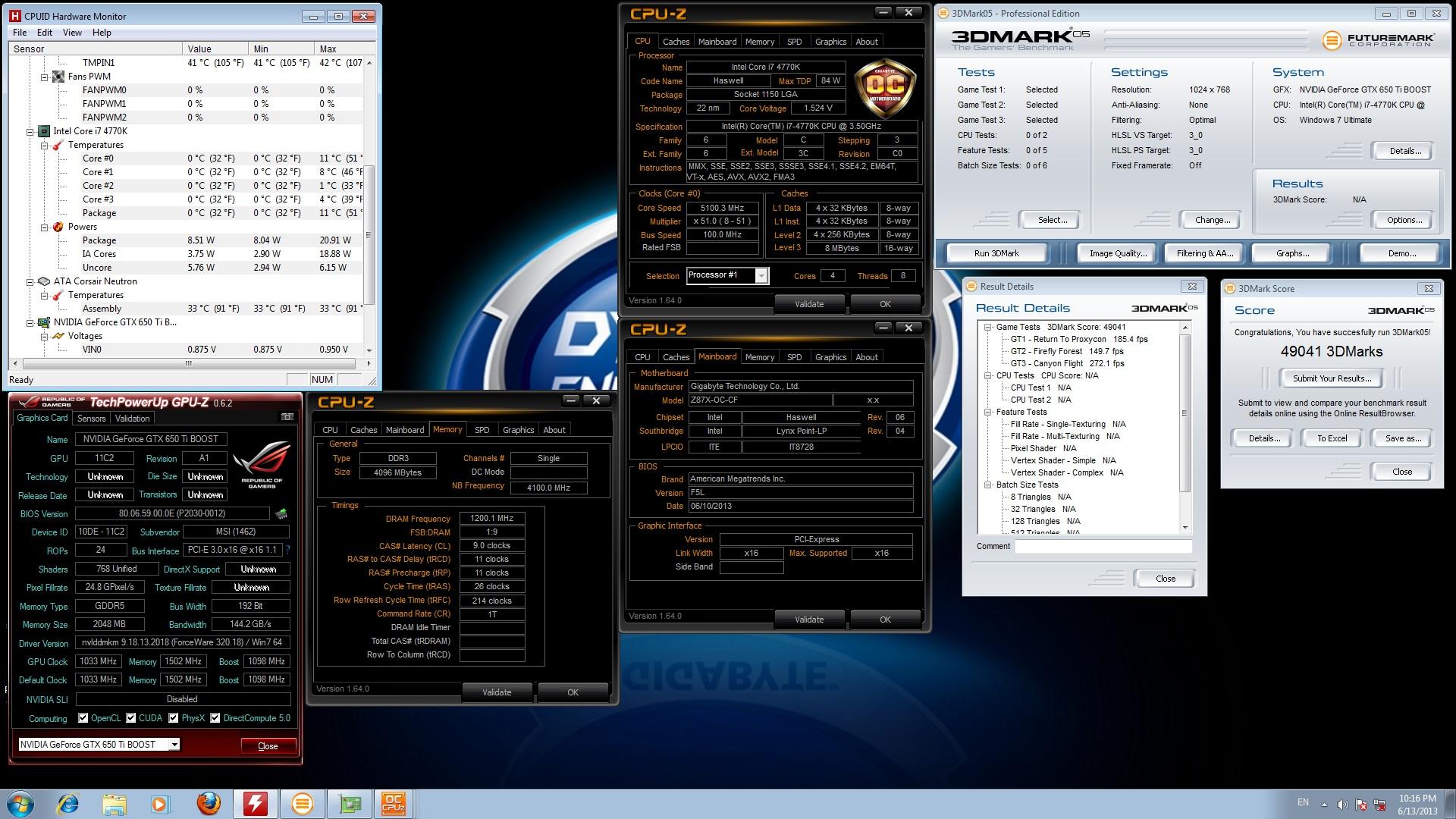
Task: Click the HWMonitor title bar H icon
Action: tap(16, 16)
